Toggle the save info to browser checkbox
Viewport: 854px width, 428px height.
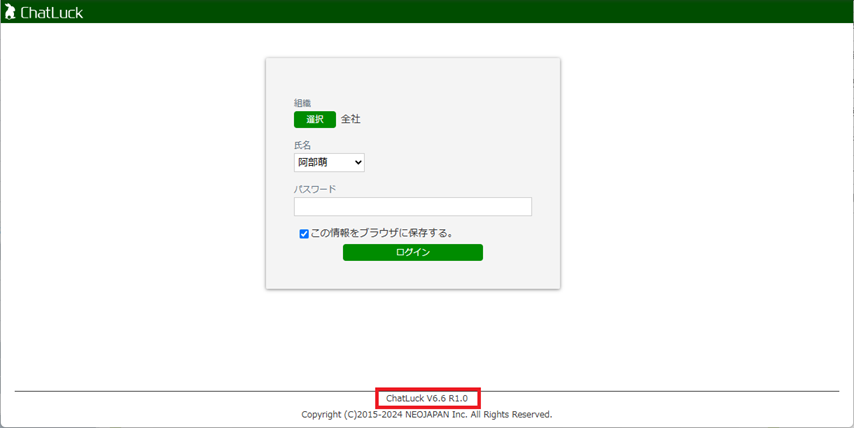pos(304,234)
